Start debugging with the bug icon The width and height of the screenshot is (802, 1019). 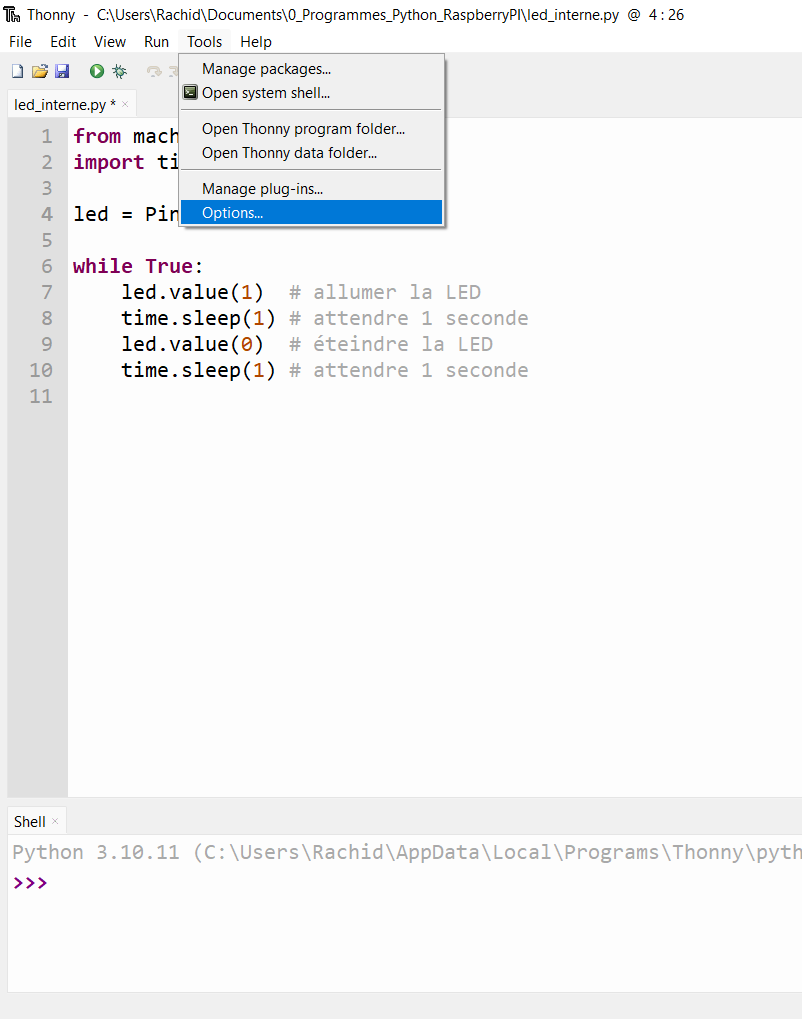click(x=120, y=71)
